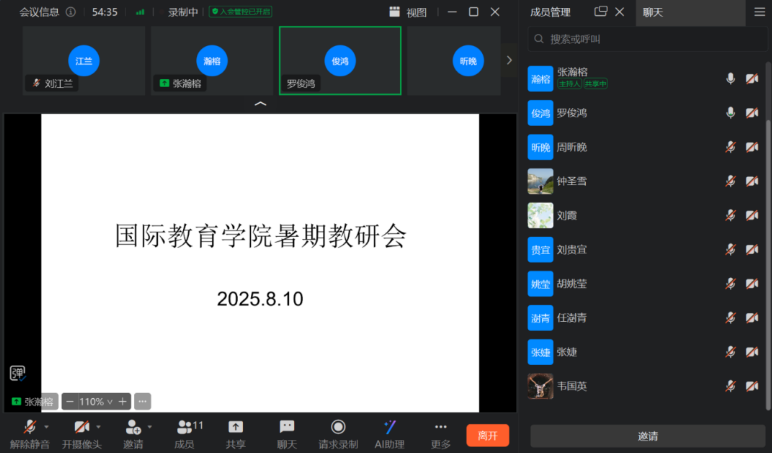Switch to the 成员管理 tab
This screenshot has width=772, height=453.
coord(550,12)
